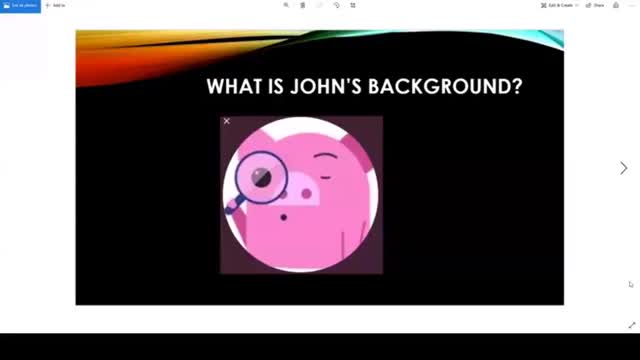The height and width of the screenshot is (360, 640).
Task: Open the Add to menu
Action: click(55, 6)
